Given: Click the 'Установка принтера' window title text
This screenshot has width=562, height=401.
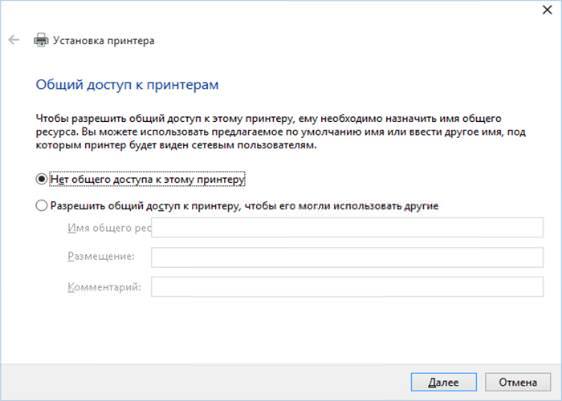Looking at the screenshot, I should coord(104,40).
